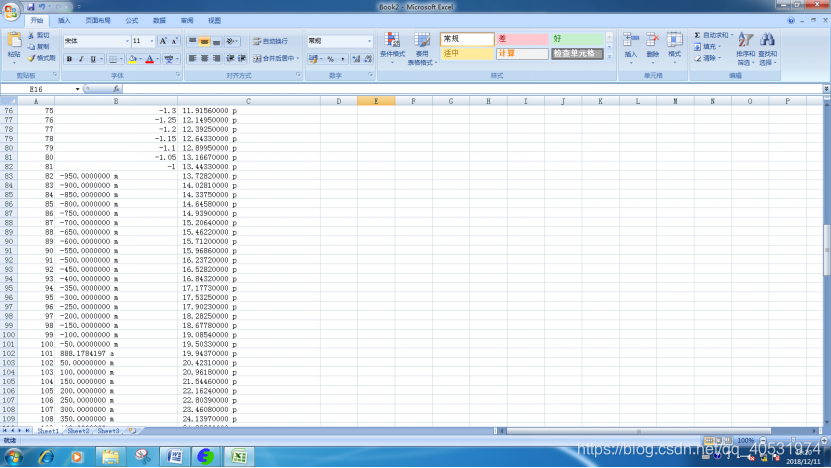Click the cell borders icon
The width and height of the screenshot is (831, 468).
coord(112,59)
